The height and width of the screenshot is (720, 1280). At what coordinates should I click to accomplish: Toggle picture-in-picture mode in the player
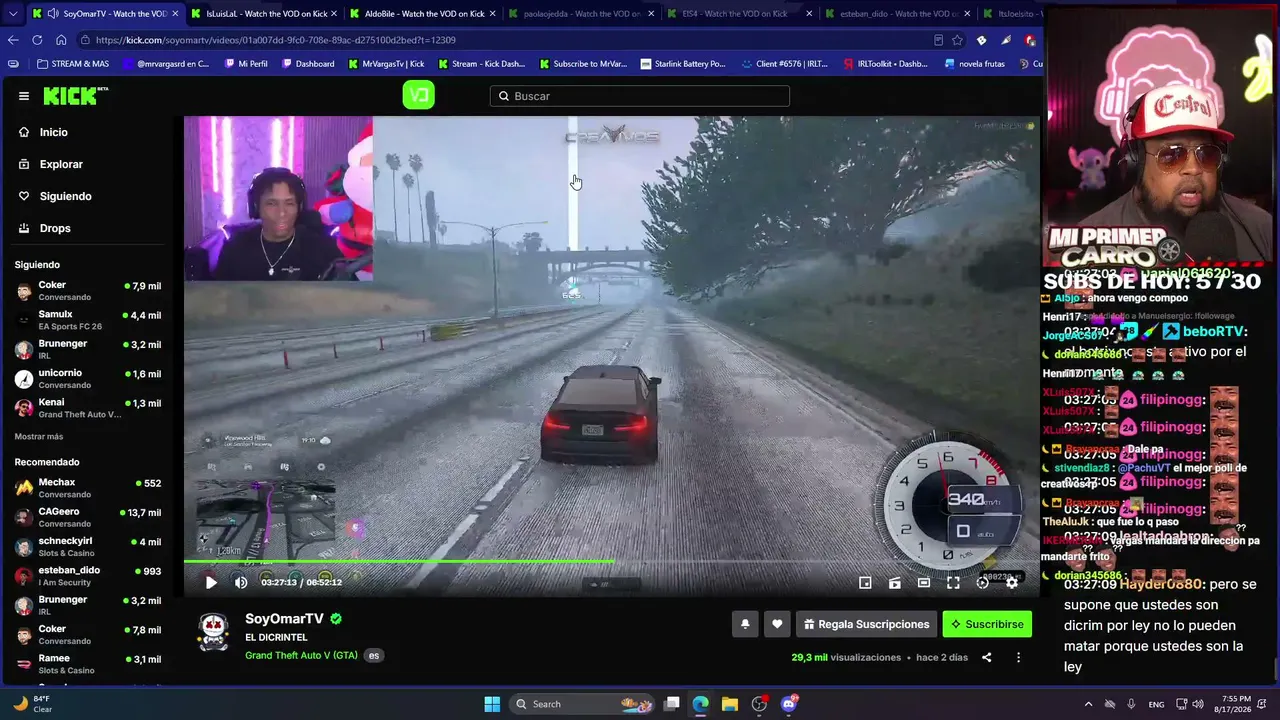click(865, 582)
